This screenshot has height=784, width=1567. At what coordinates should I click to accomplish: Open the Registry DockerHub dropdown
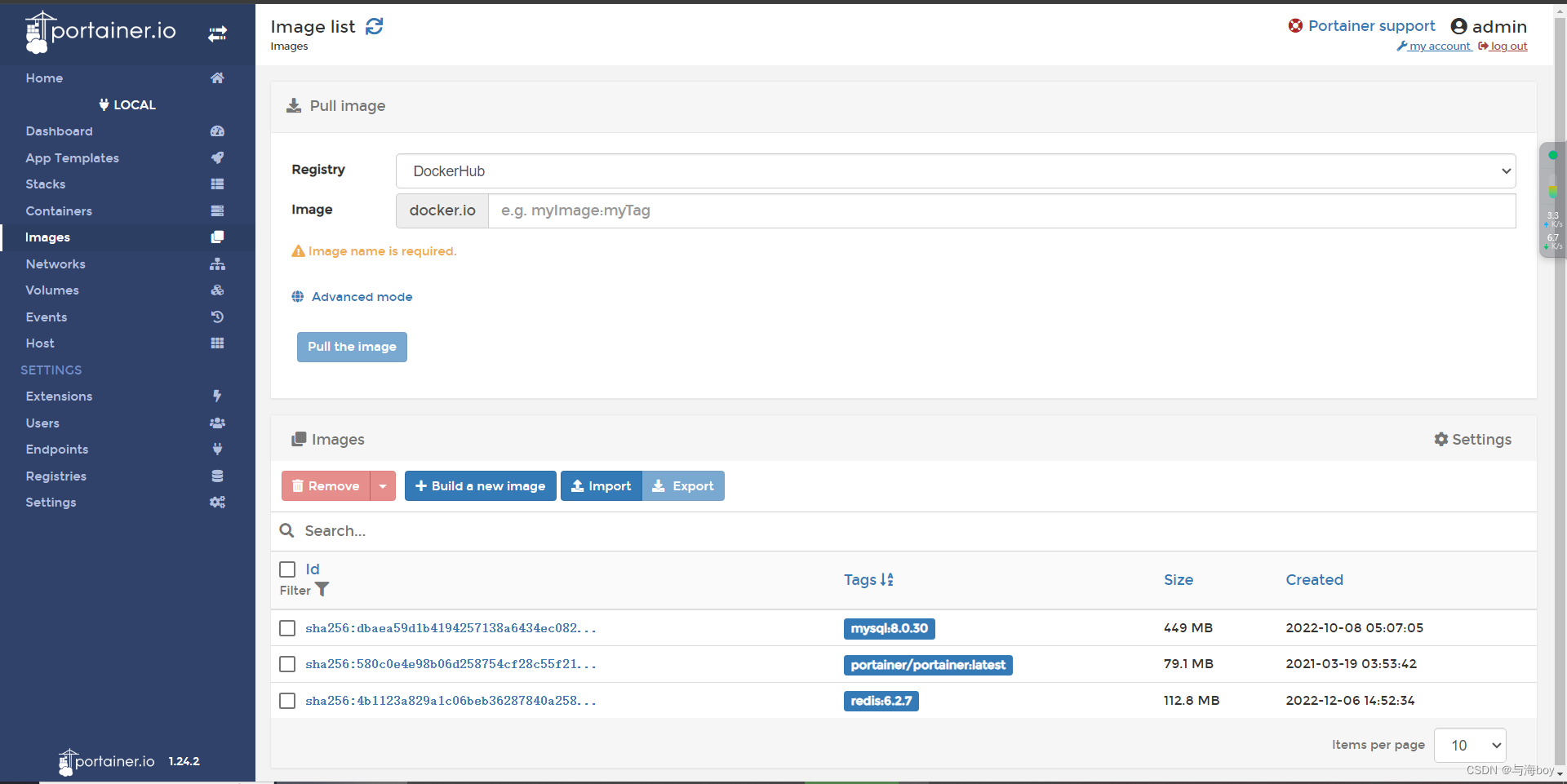956,171
